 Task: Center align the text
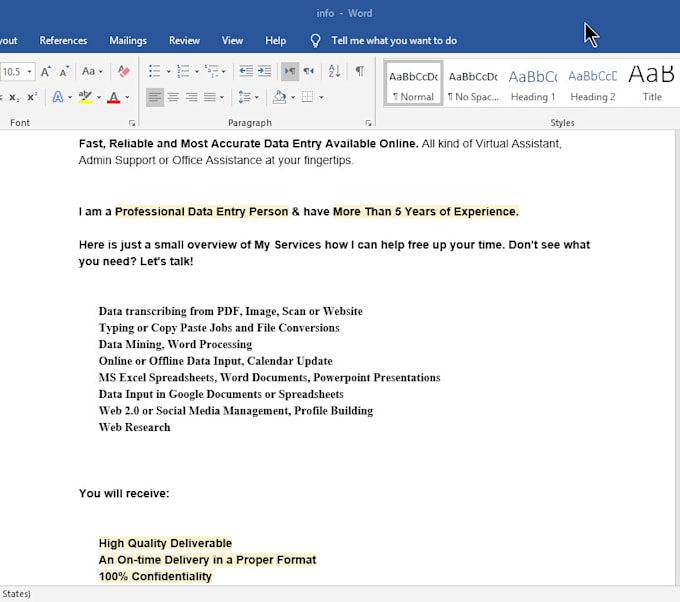tap(173, 97)
